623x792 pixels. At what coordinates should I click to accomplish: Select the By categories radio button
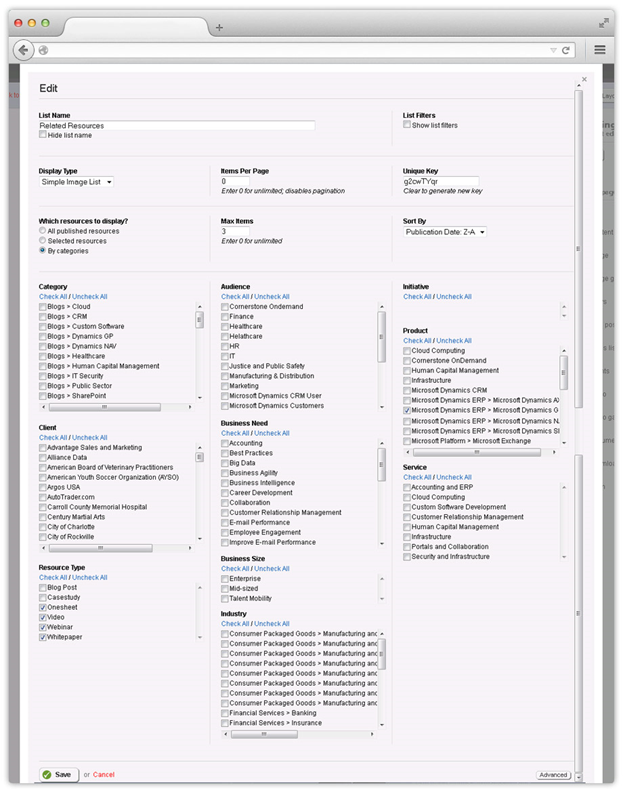coord(42,250)
